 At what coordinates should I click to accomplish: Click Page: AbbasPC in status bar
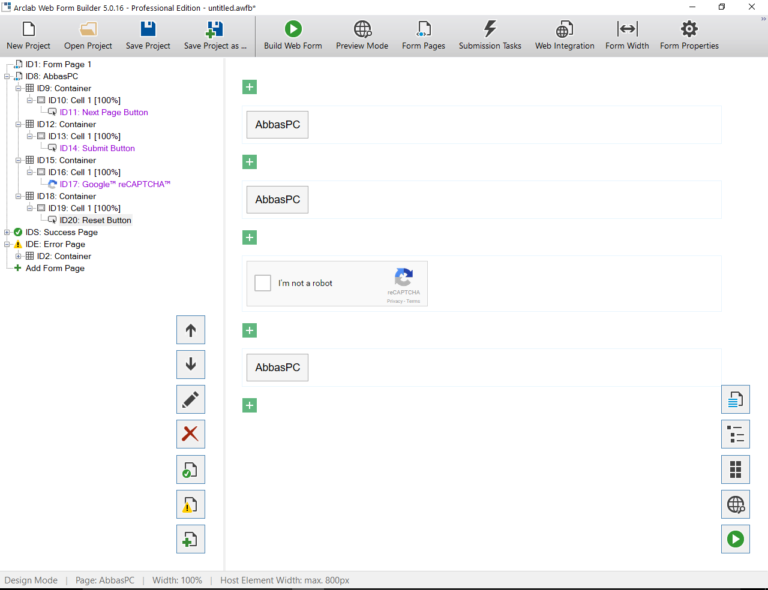pos(105,580)
